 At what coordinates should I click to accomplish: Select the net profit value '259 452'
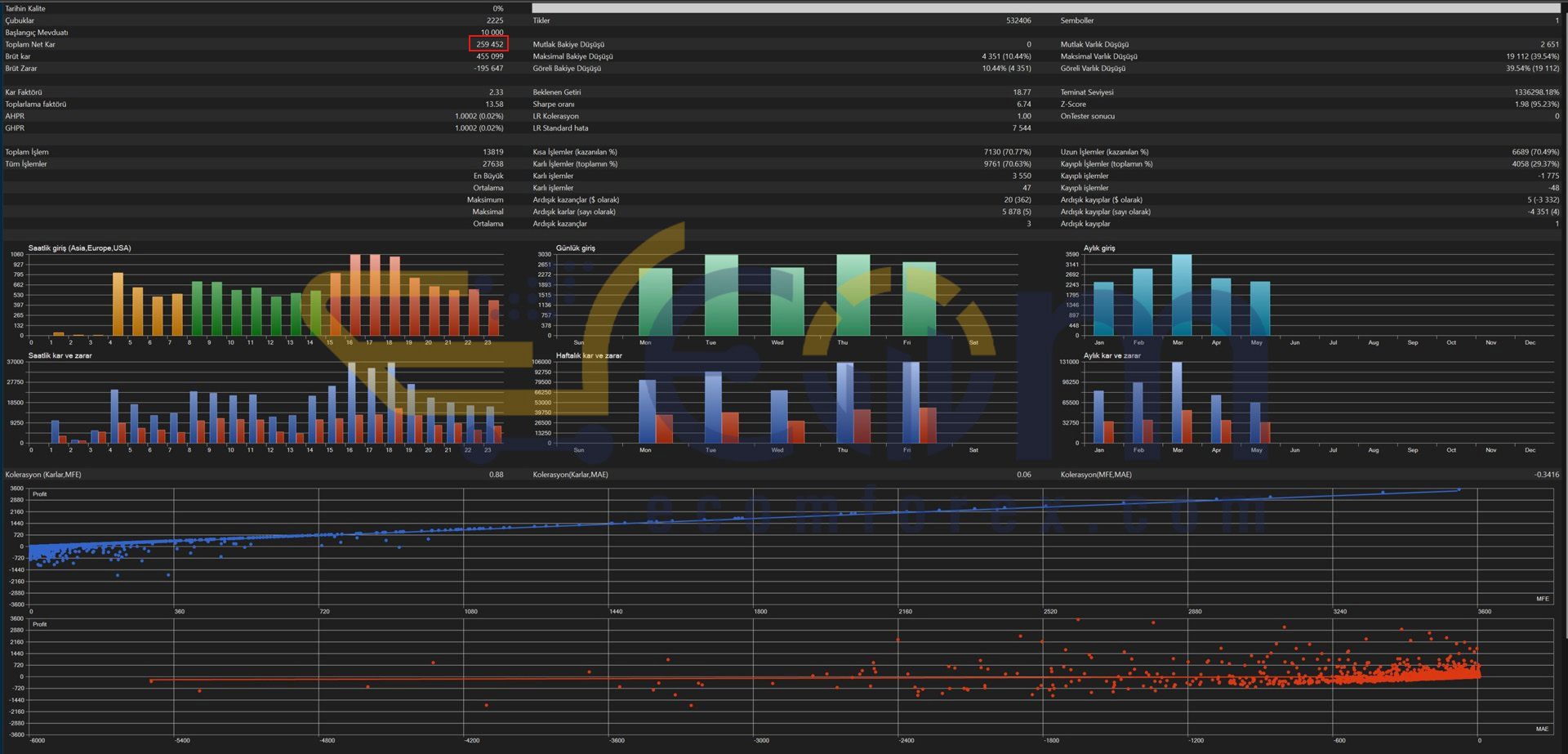489,44
